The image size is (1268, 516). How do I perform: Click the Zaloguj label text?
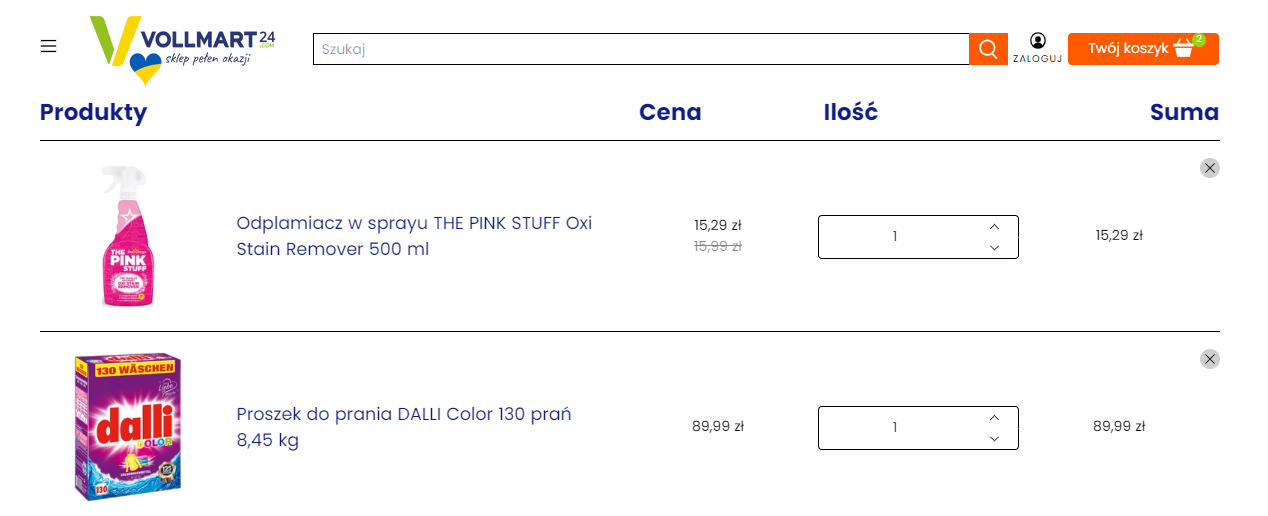1037,59
